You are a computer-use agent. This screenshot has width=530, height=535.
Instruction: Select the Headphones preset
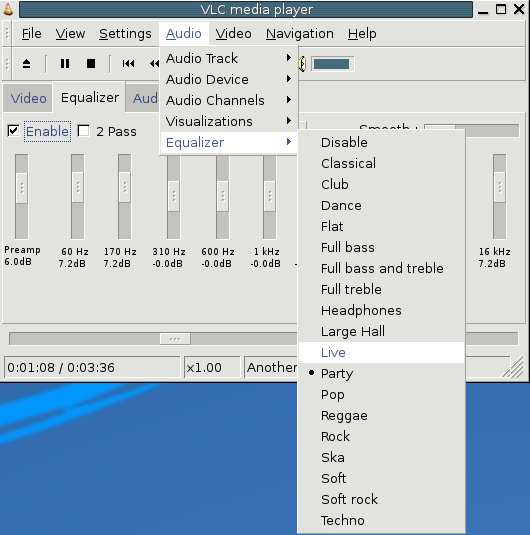(381, 310)
